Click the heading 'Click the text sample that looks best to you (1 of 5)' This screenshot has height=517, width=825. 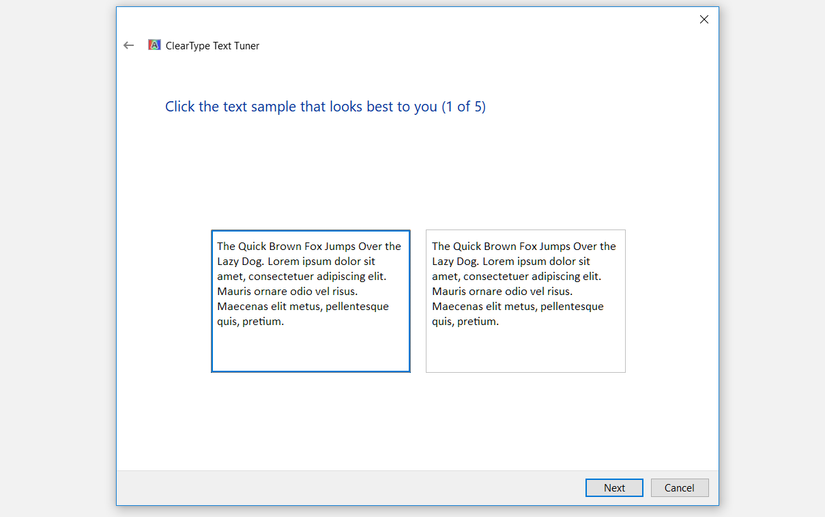[325, 107]
